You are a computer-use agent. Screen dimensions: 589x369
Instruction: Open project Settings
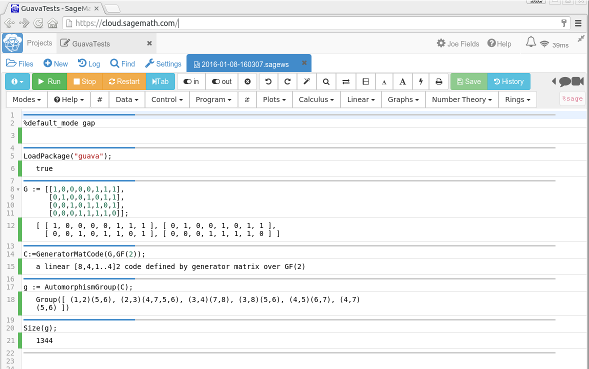coord(163,64)
